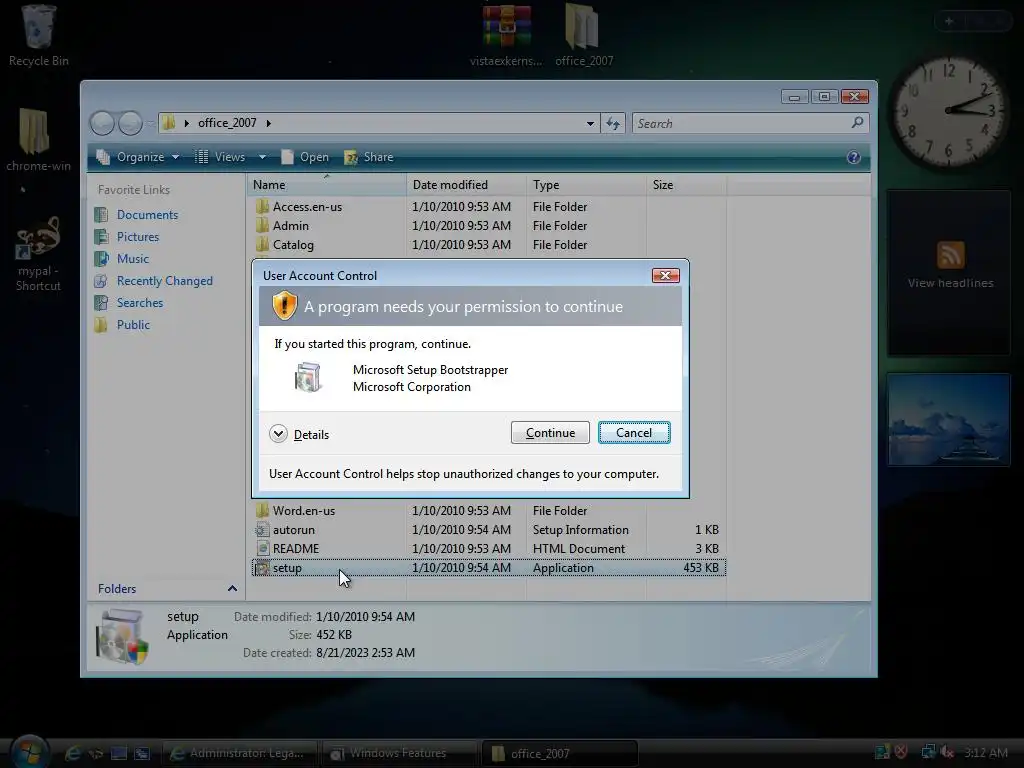
Task: Open the Organize menu
Action: point(138,157)
